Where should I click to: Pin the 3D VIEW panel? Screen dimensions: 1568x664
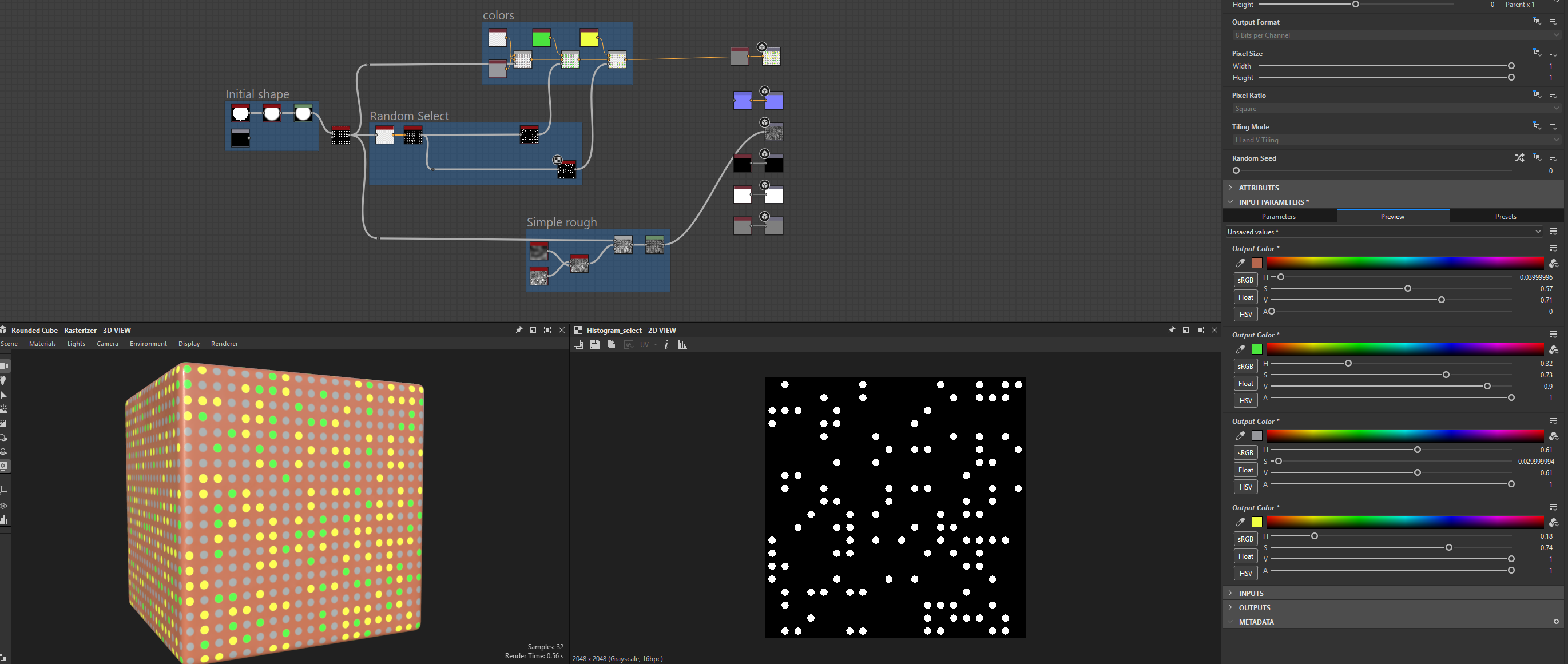519,330
